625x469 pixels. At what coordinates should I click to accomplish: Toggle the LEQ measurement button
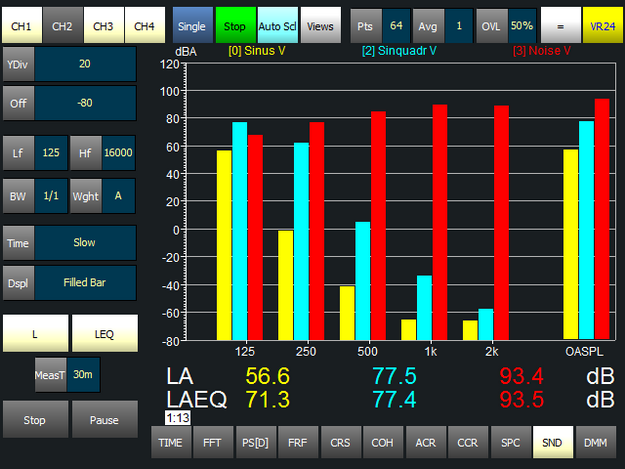(x=104, y=333)
